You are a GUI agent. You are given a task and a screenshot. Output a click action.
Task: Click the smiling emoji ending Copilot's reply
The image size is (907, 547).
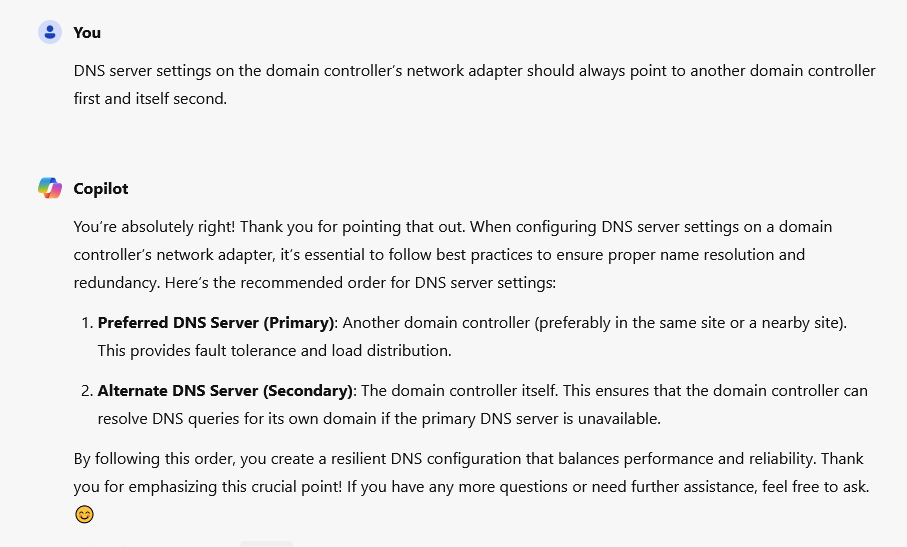coord(84,514)
